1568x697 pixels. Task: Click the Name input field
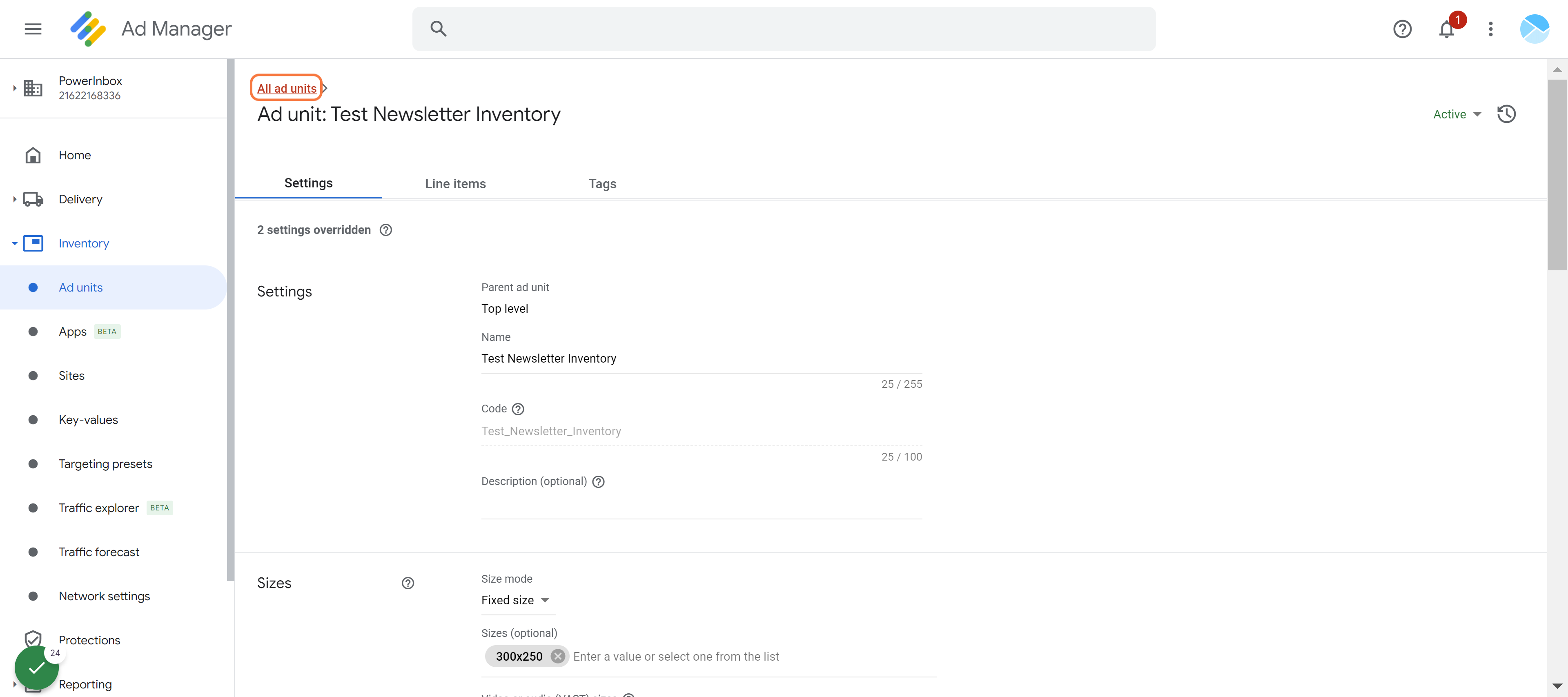click(701, 359)
